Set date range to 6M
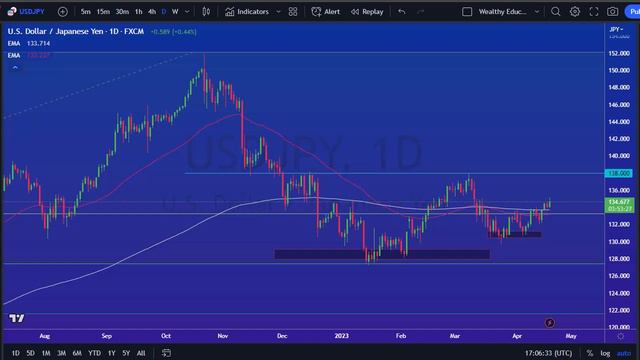 (x=77, y=353)
